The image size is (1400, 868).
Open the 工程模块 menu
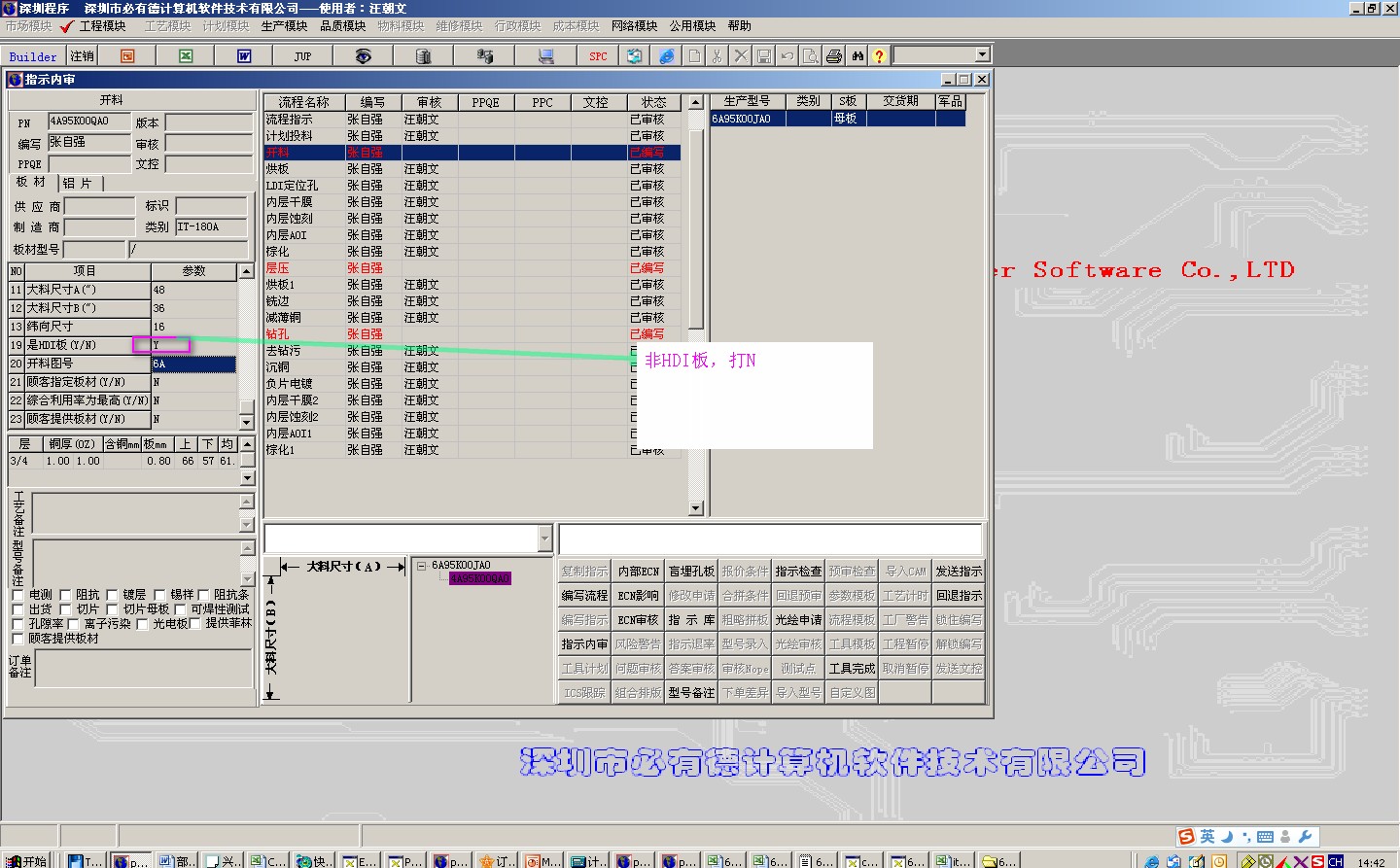[x=102, y=26]
